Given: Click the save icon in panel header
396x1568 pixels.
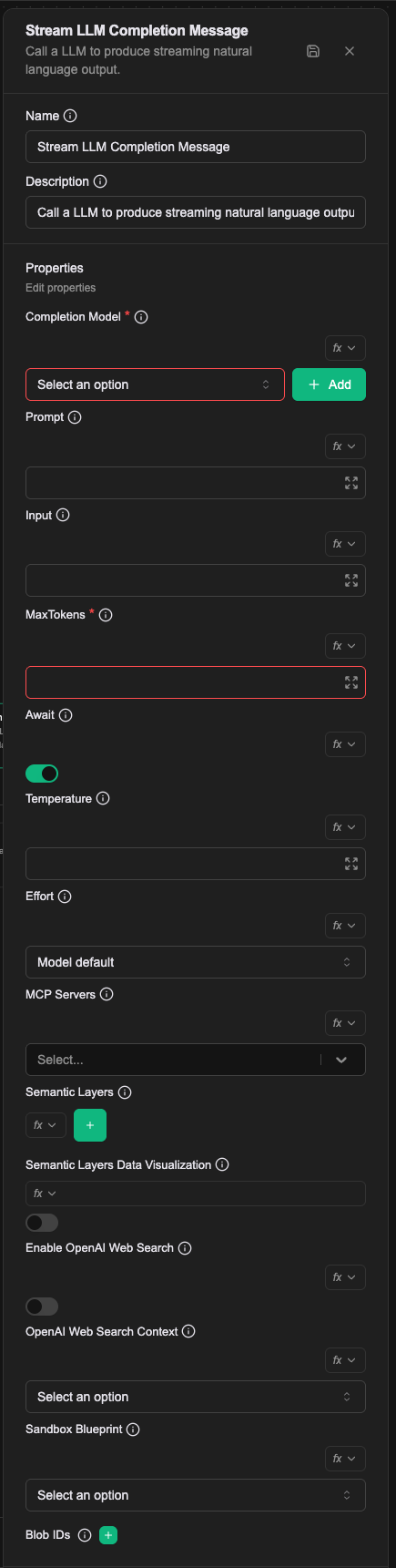Looking at the screenshot, I should pos(313,51).
